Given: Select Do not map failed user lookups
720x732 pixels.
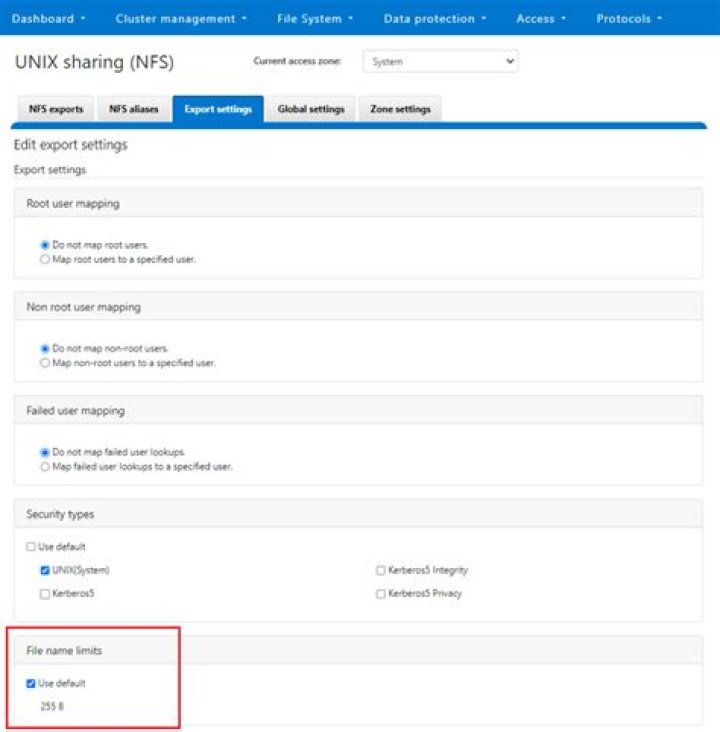Looking at the screenshot, I should [x=45, y=452].
